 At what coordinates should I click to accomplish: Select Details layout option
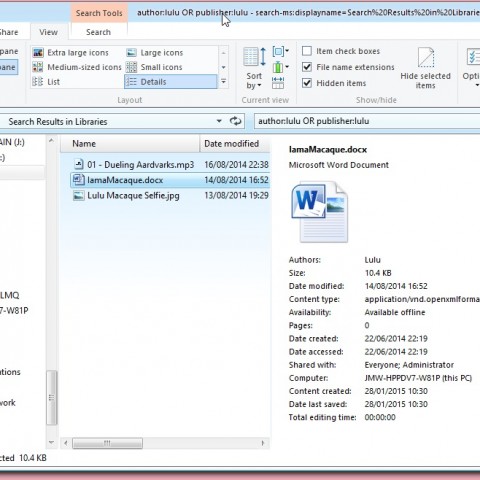[x=170, y=82]
